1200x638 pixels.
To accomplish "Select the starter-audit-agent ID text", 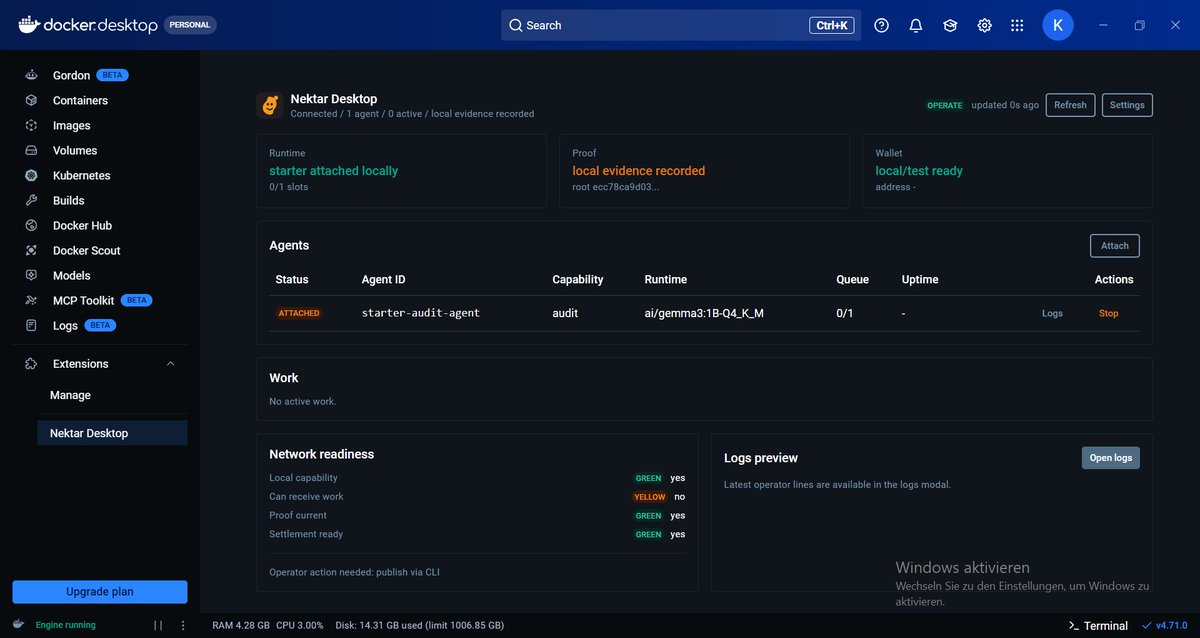I will click(x=421, y=313).
